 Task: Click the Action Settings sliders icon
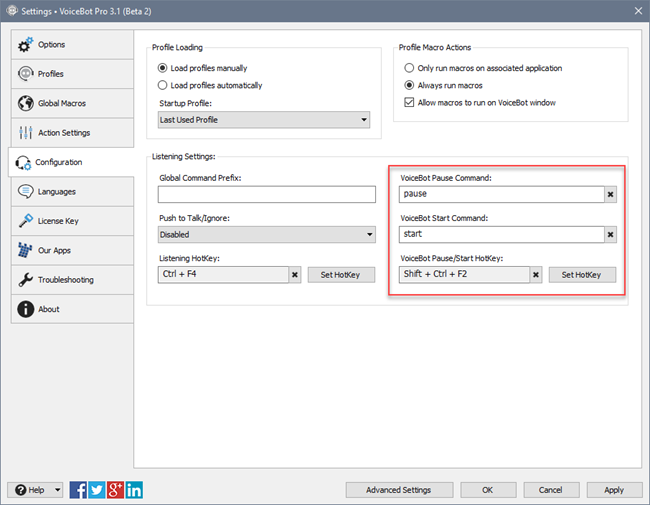click(x=25, y=133)
